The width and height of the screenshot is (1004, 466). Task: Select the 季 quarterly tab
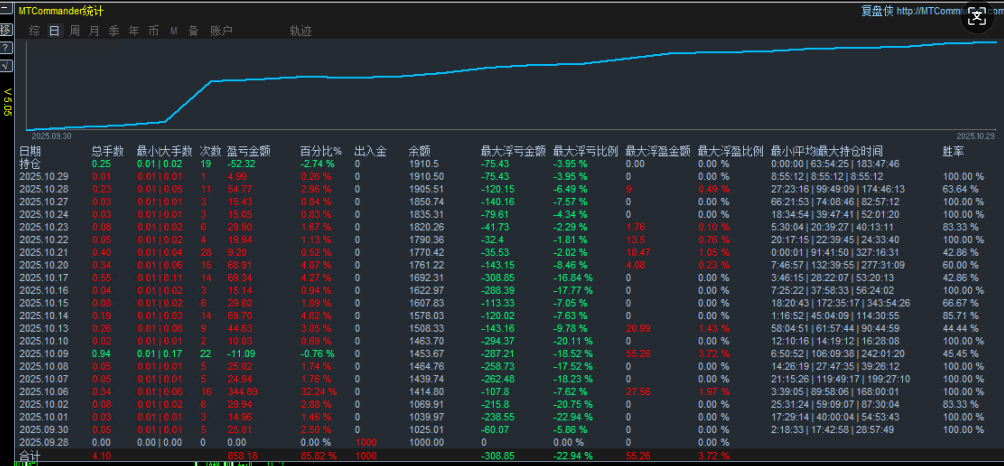[x=114, y=31]
